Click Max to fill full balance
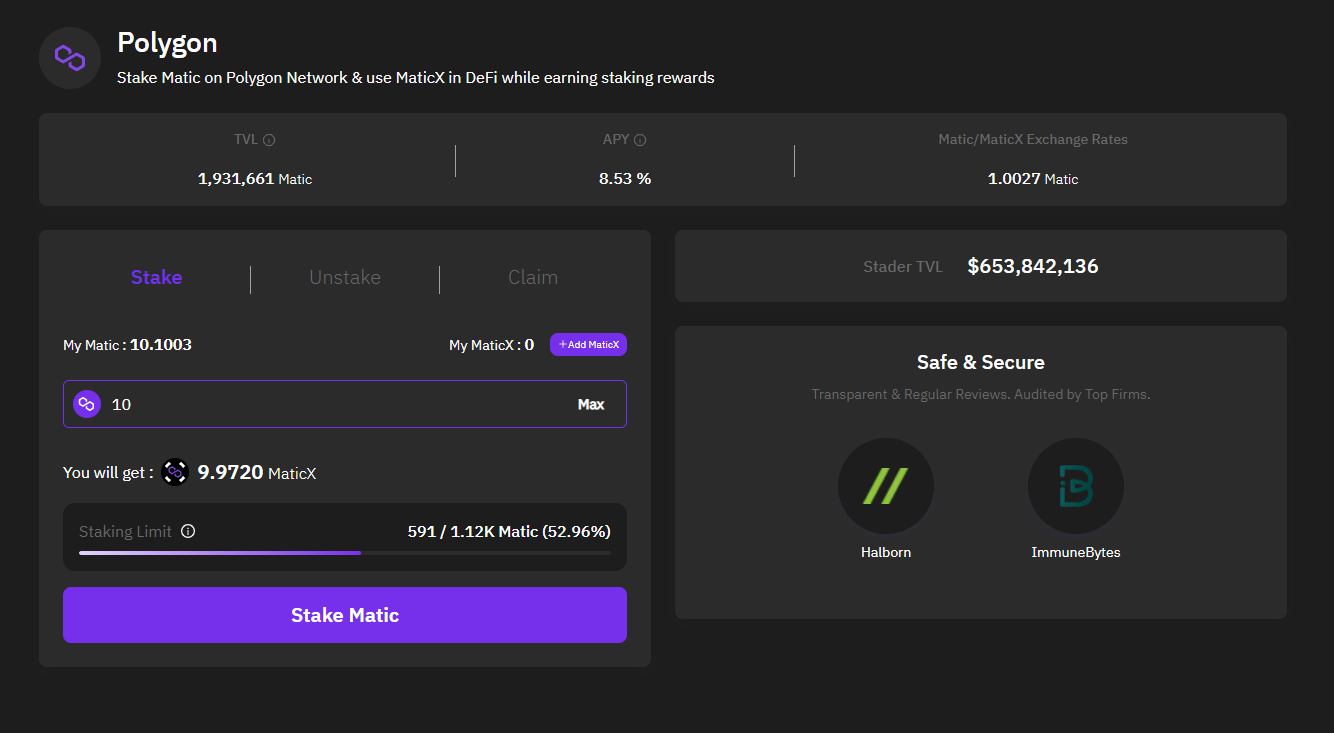 point(591,404)
